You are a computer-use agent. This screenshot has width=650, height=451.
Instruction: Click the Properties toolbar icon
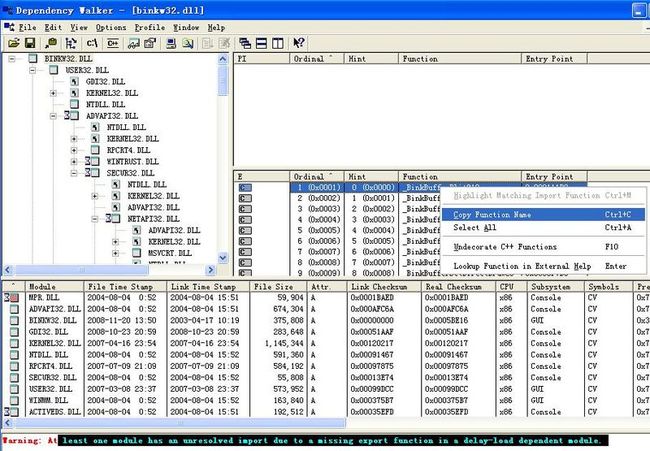pyautogui.click(x=150, y=43)
